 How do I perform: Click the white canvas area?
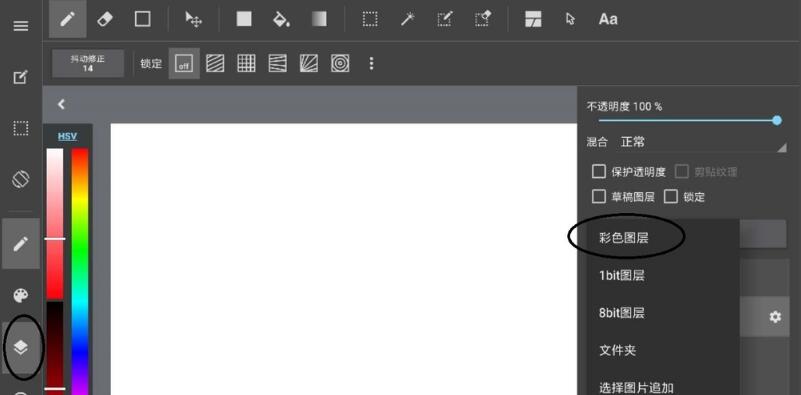pyautogui.click(x=344, y=259)
